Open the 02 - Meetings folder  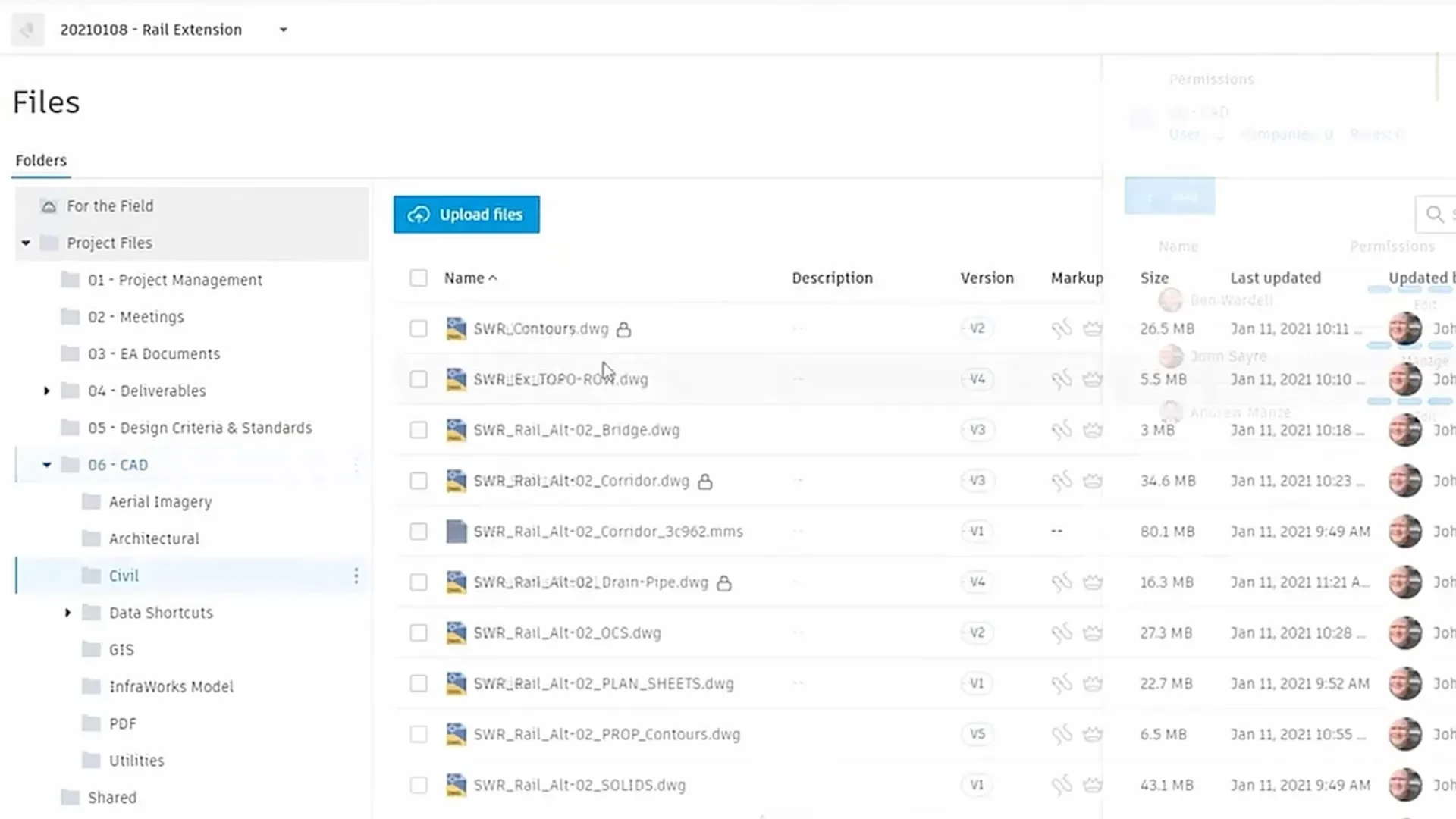point(136,317)
